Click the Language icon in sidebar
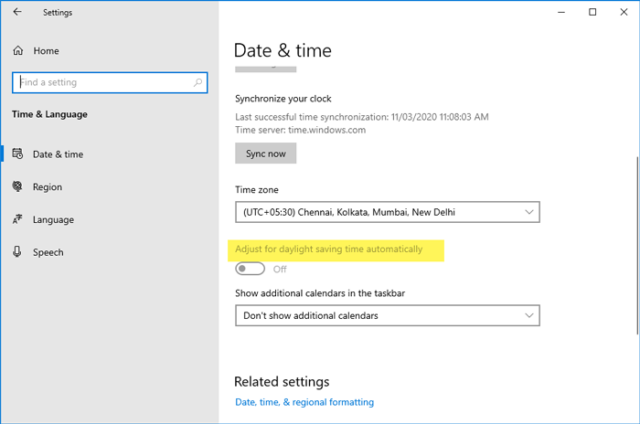 [x=18, y=220]
